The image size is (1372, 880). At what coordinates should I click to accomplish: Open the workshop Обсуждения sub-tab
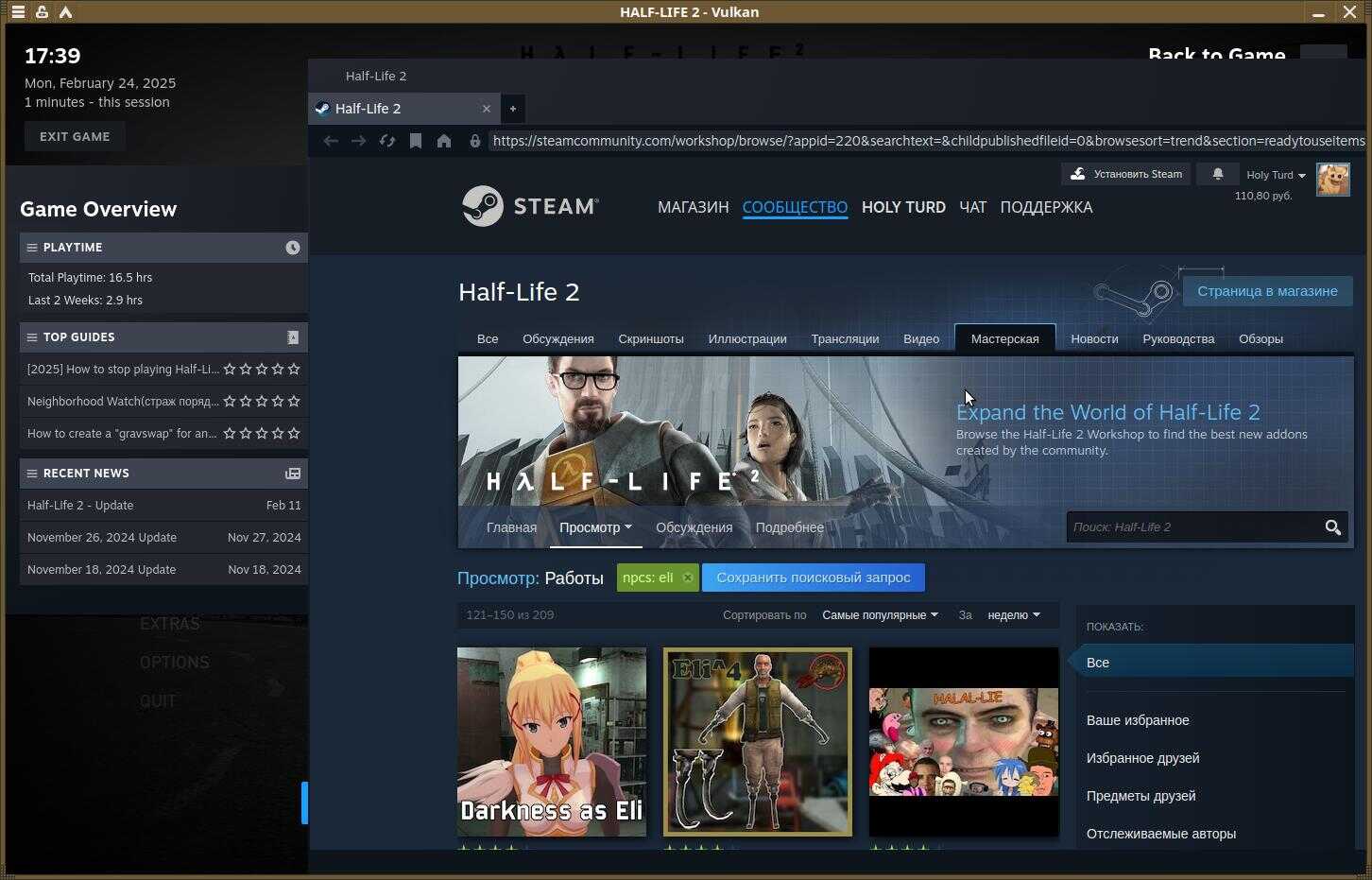[694, 527]
